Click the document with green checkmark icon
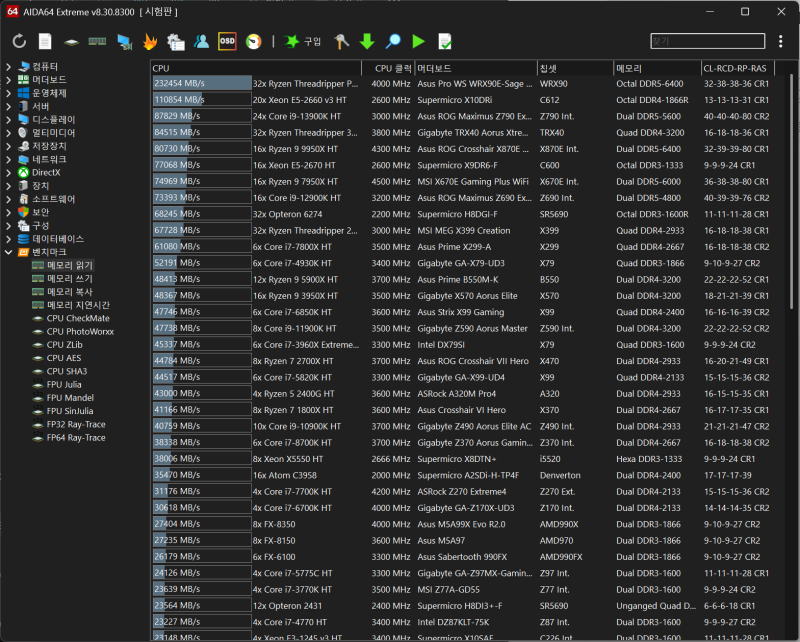 444,41
